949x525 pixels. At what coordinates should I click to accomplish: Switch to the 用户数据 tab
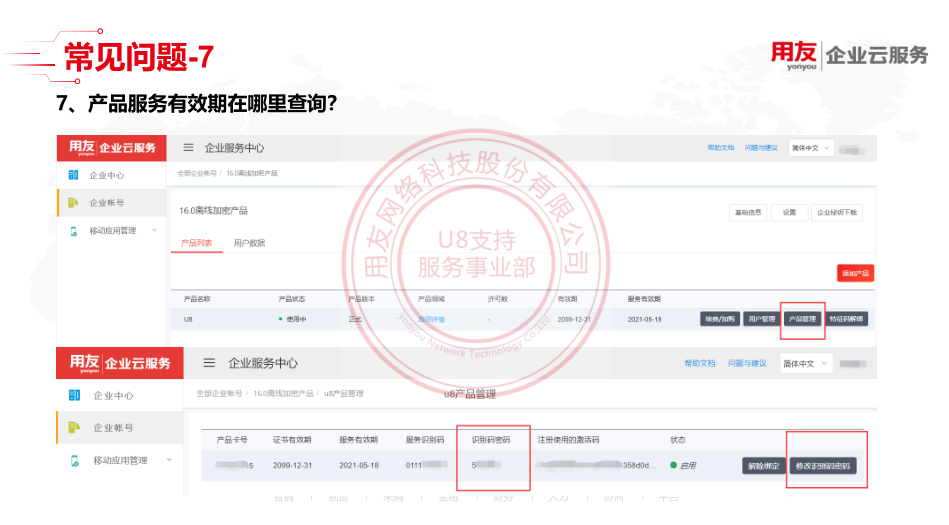[249, 243]
